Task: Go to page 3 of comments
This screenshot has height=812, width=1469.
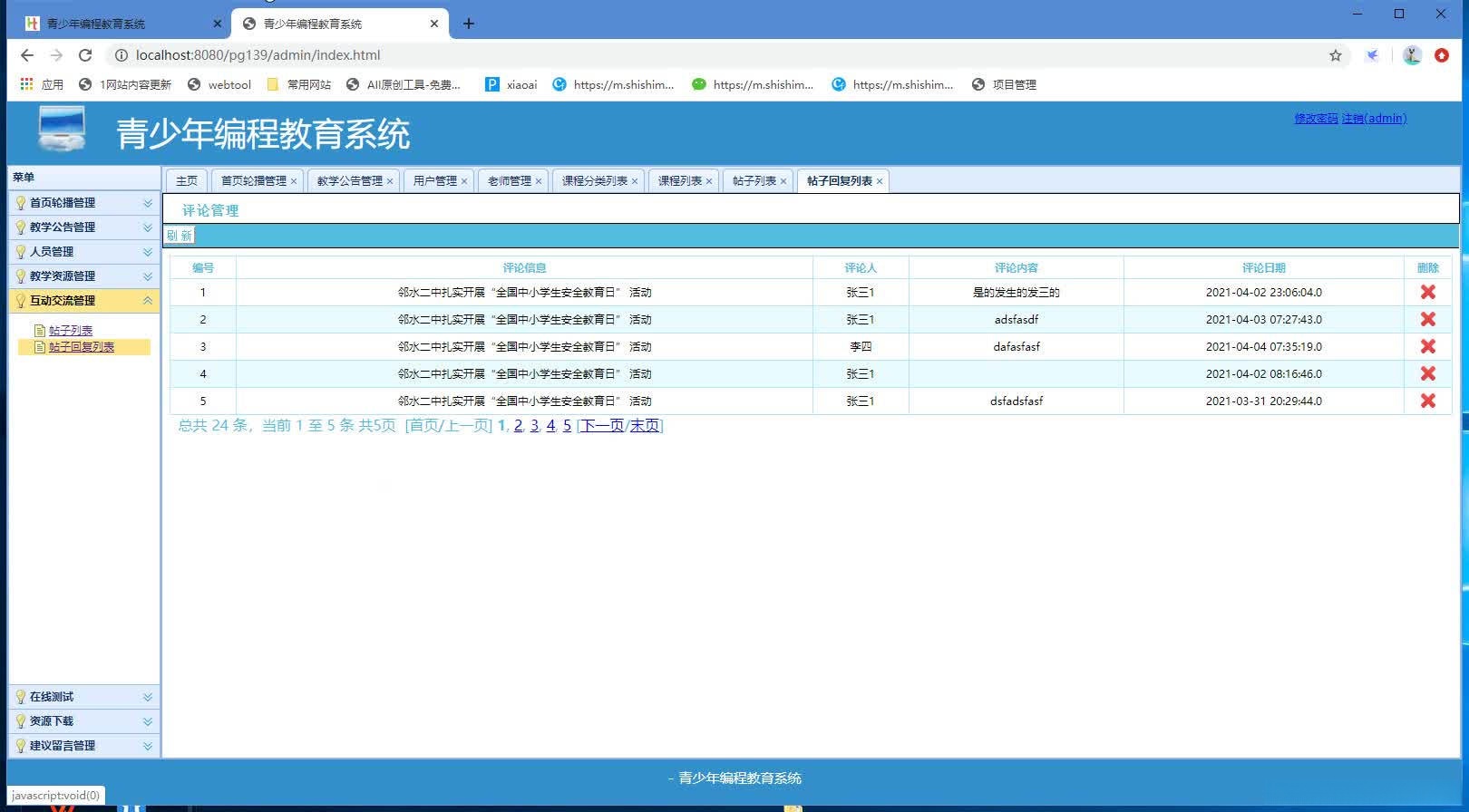Action: coord(534,426)
